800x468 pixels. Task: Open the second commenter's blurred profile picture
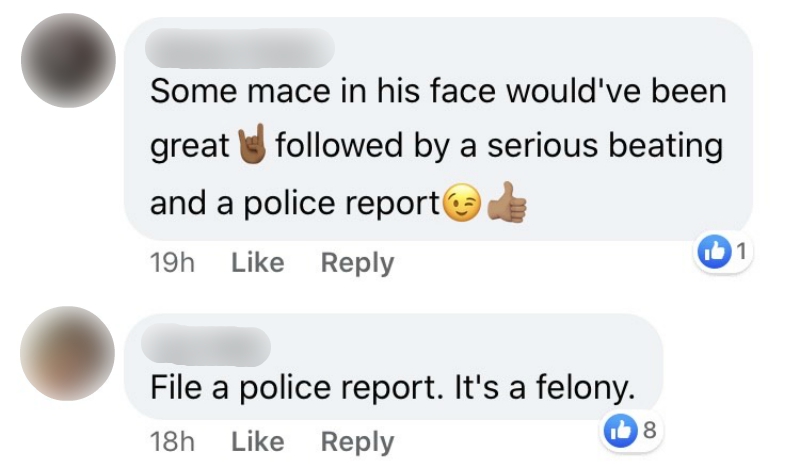pyautogui.click(x=67, y=353)
